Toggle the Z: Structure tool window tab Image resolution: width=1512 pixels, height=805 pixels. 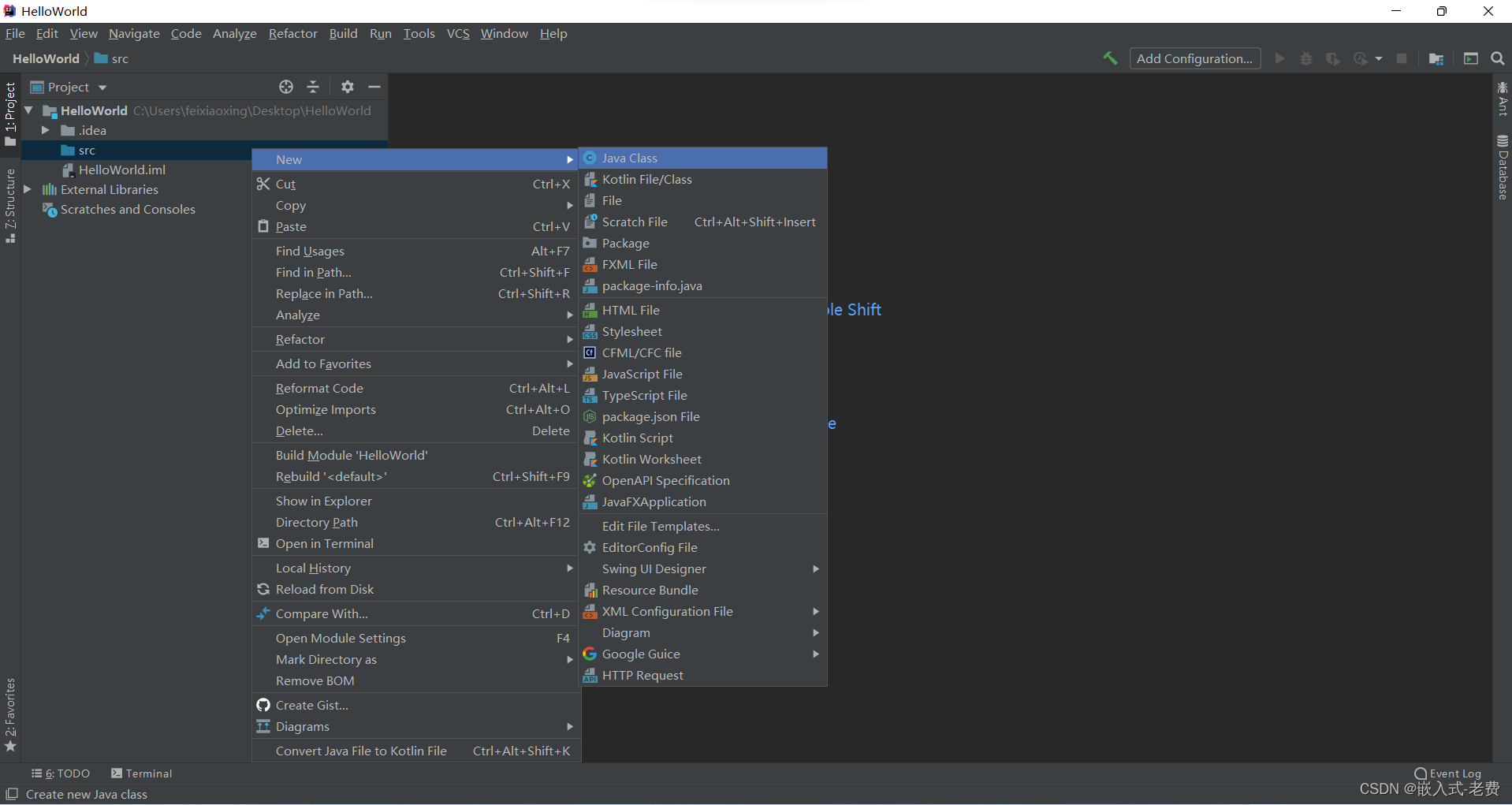(10, 206)
